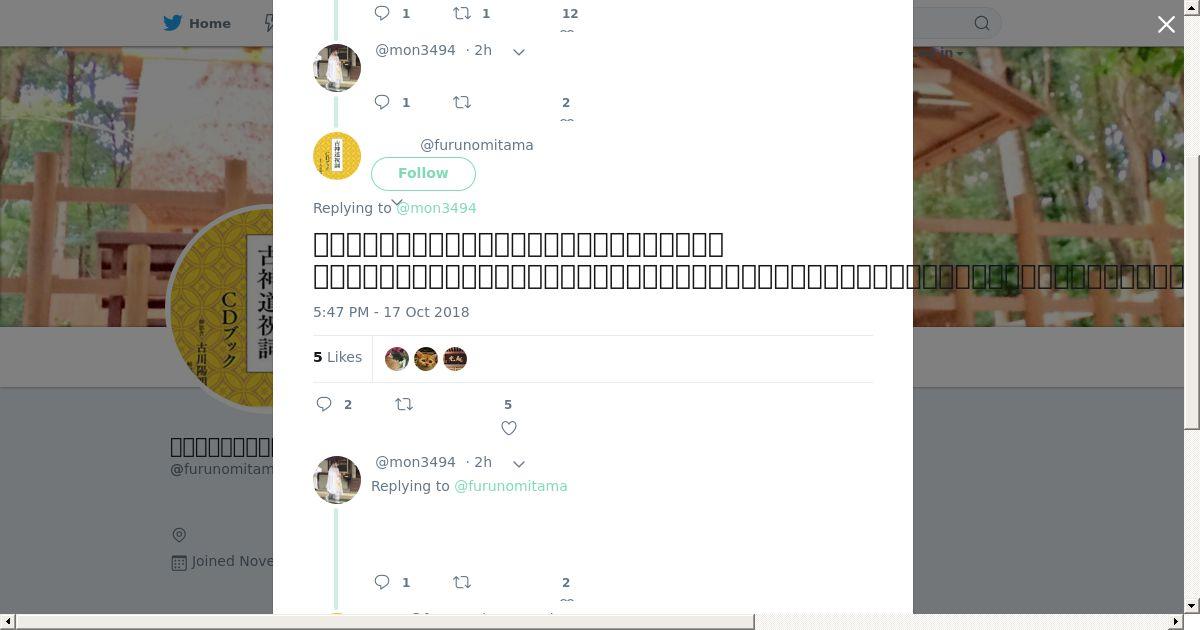This screenshot has height=630, width=1200.
Task: View the 5 Likes list
Action: (338, 357)
